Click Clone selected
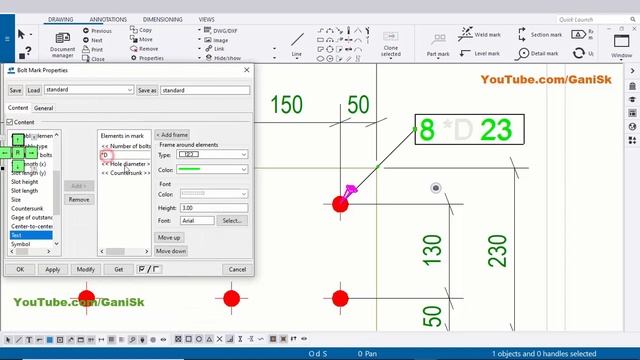Image resolution: width=640 pixels, height=360 pixels. pyautogui.click(x=391, y=44)
